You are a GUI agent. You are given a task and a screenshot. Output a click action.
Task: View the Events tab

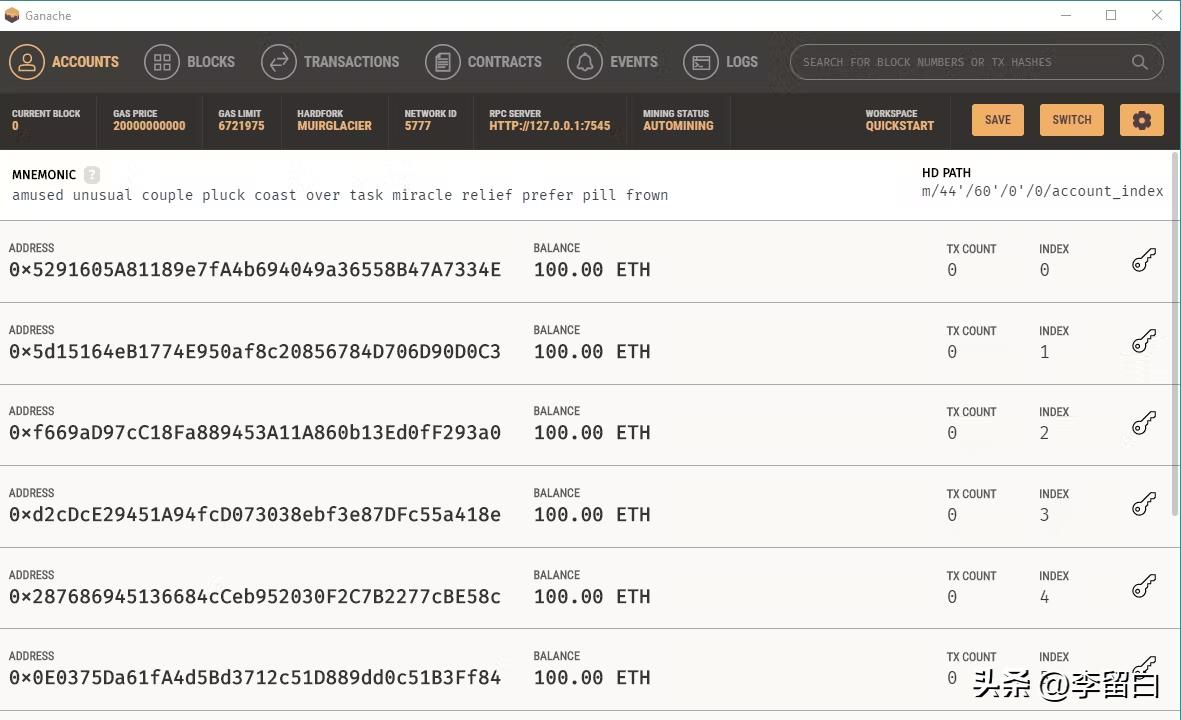click(613, 62)
